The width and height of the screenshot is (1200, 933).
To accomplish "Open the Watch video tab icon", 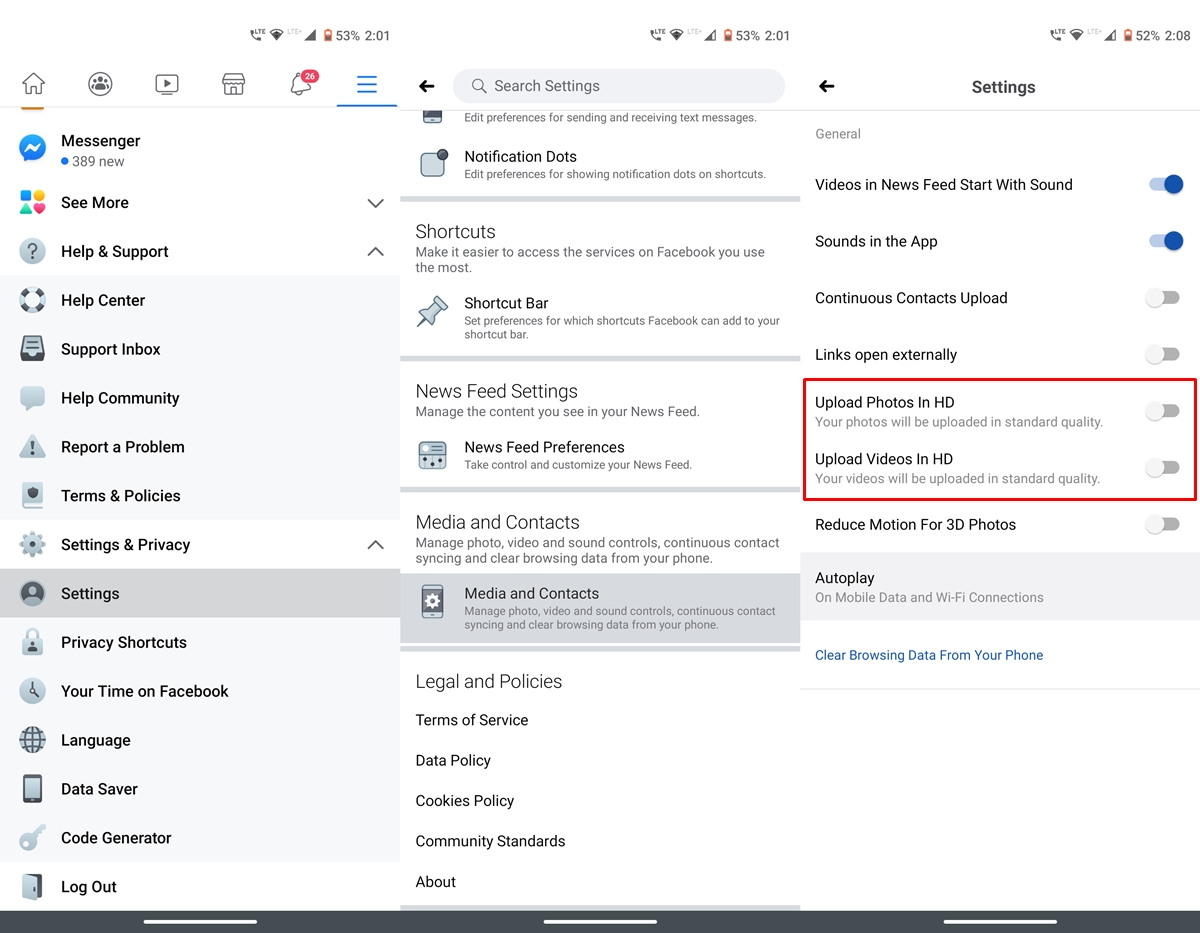I will [x=167, y=84].
